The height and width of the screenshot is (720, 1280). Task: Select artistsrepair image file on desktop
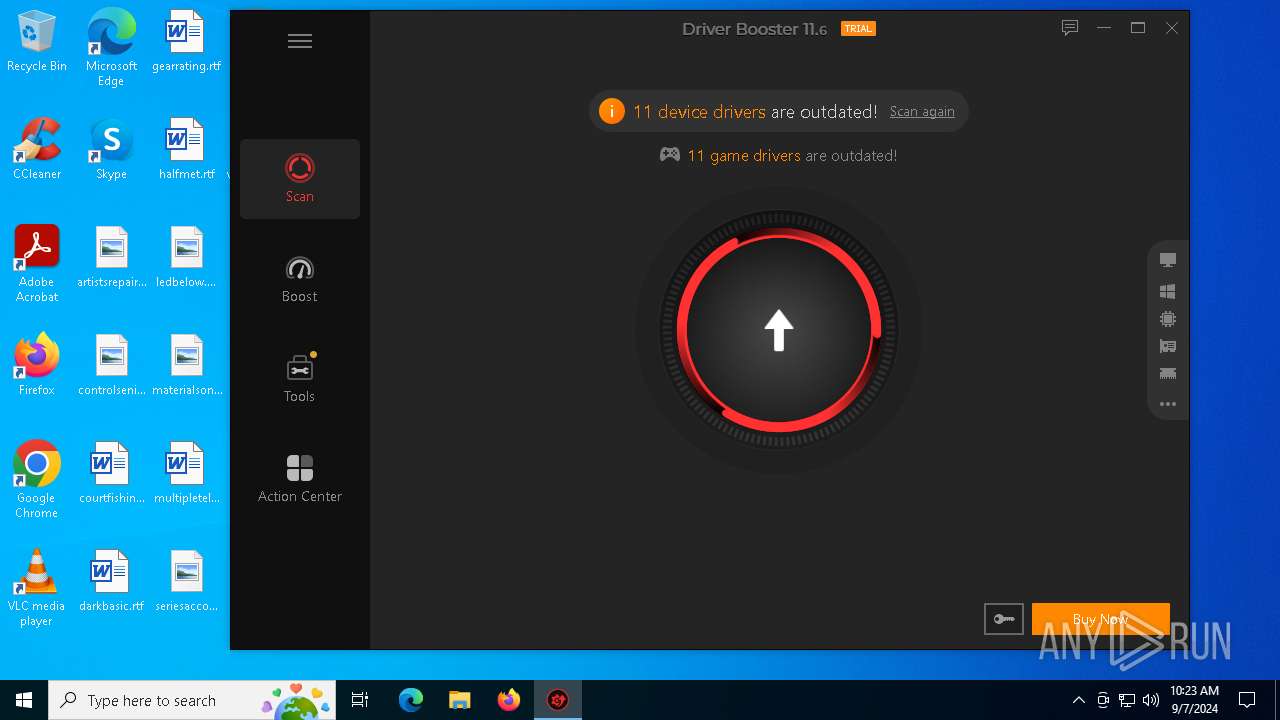[111, 258]
